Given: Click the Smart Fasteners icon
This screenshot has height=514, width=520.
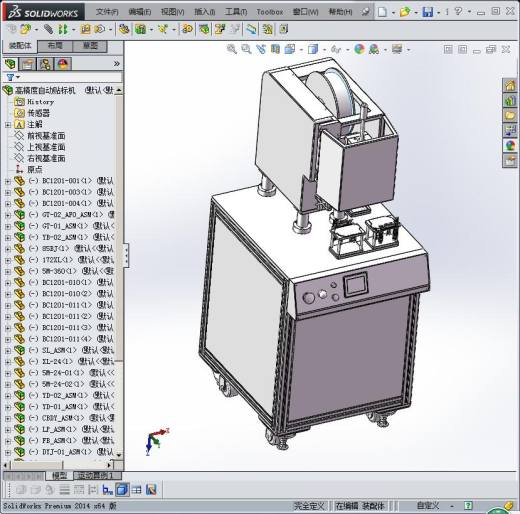Looking at the screenshot, I should 85,29.
